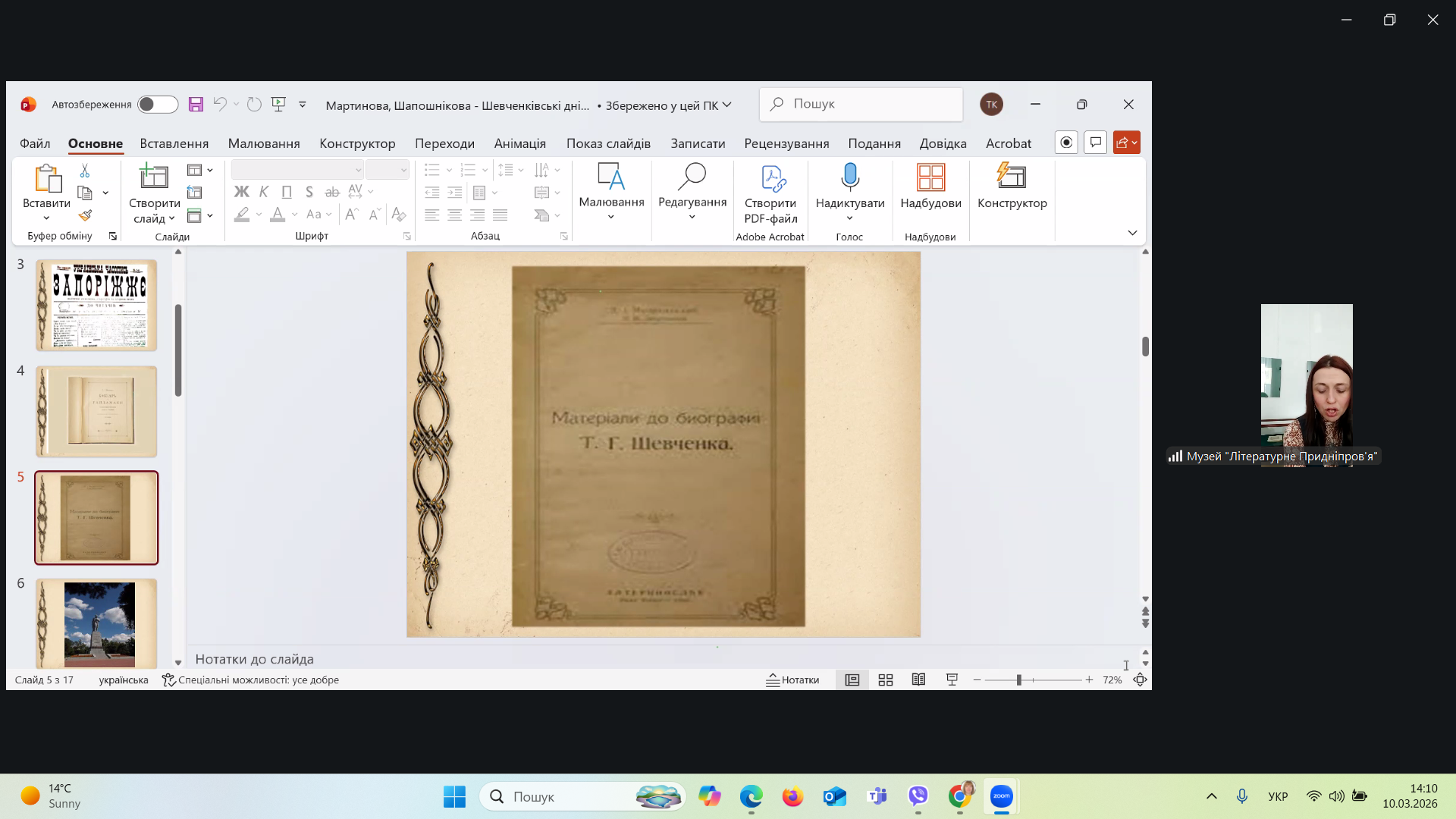Click the Zoom app in taskbar

coord(1001,796)
